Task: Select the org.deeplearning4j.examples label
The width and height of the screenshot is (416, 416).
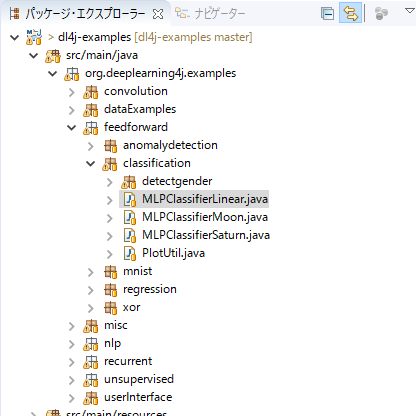Action: pyautogui.click(x=161, y=73)
